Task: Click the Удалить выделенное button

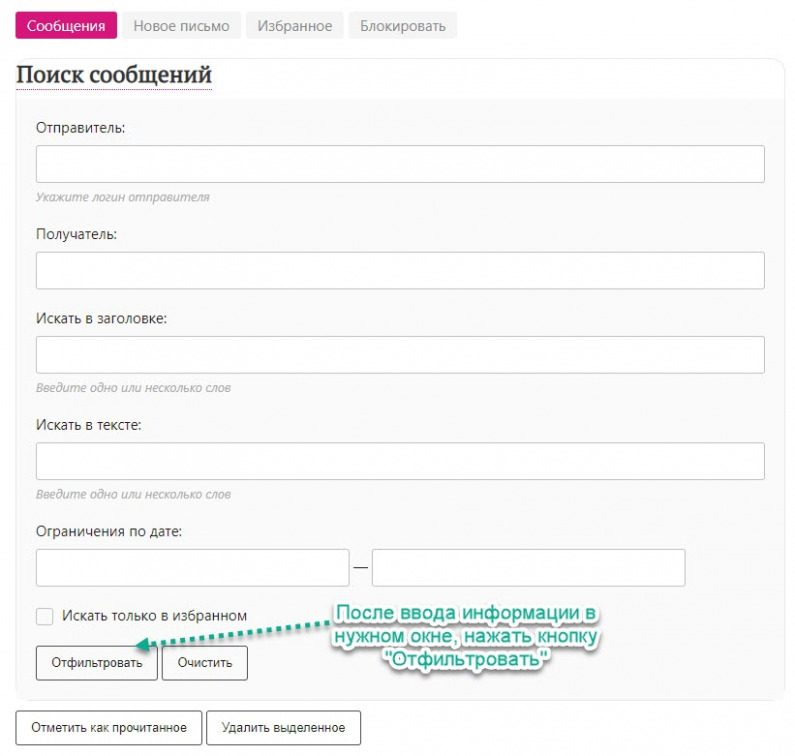Action: 283,728
